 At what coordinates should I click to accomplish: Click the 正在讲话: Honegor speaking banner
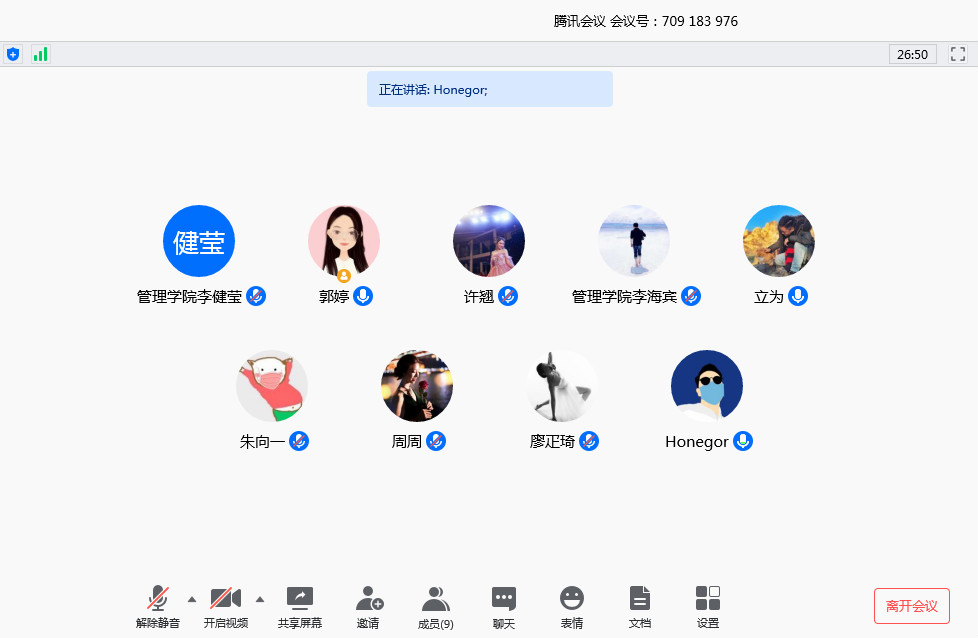[x=490, y=89]
